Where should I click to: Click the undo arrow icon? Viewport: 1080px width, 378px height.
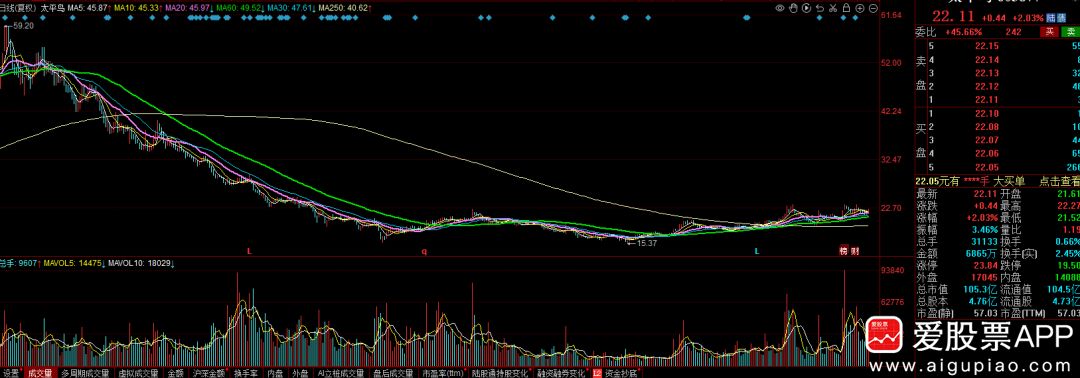(x=820, y=8)
